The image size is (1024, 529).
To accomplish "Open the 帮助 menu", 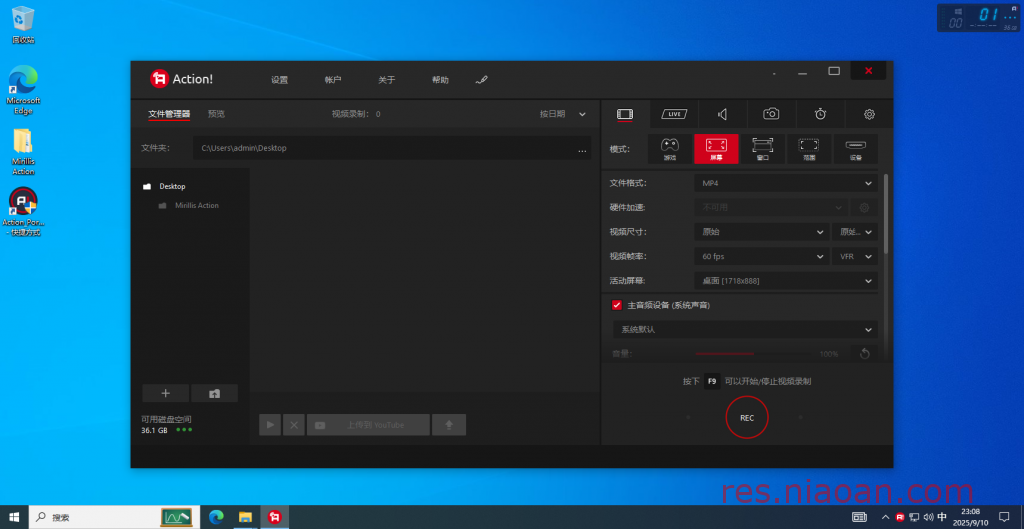I will [x=440, y=80].
